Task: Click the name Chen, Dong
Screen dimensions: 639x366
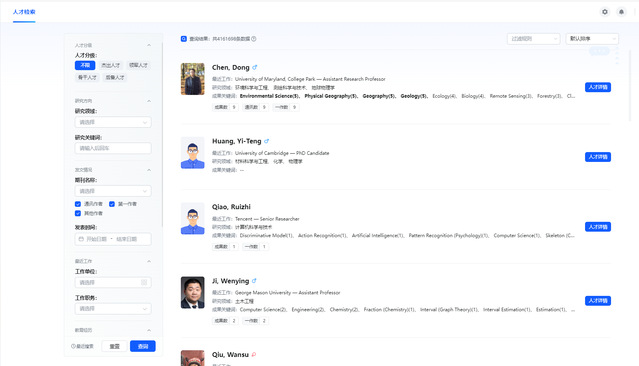Action: 231,67
